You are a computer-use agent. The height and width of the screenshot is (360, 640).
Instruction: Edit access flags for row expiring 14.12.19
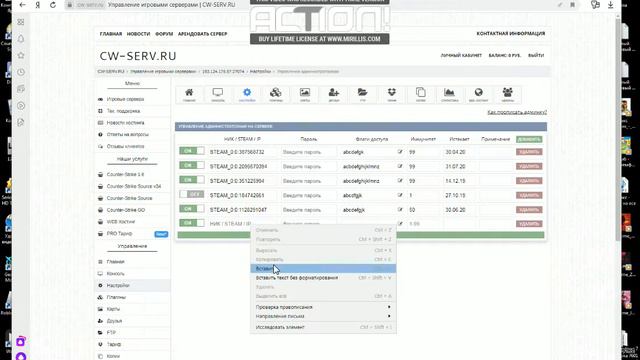400,180
